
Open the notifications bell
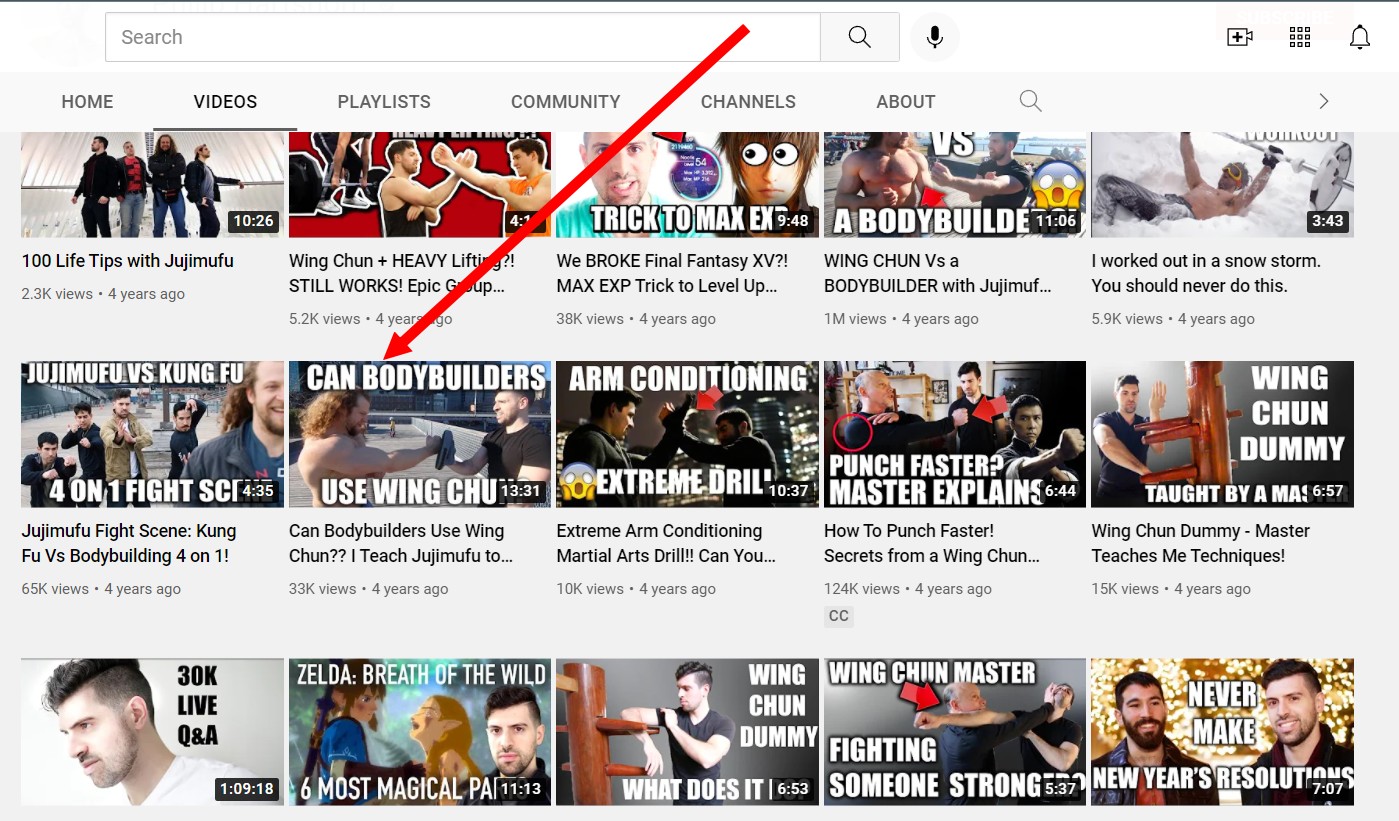[1360, 37]
